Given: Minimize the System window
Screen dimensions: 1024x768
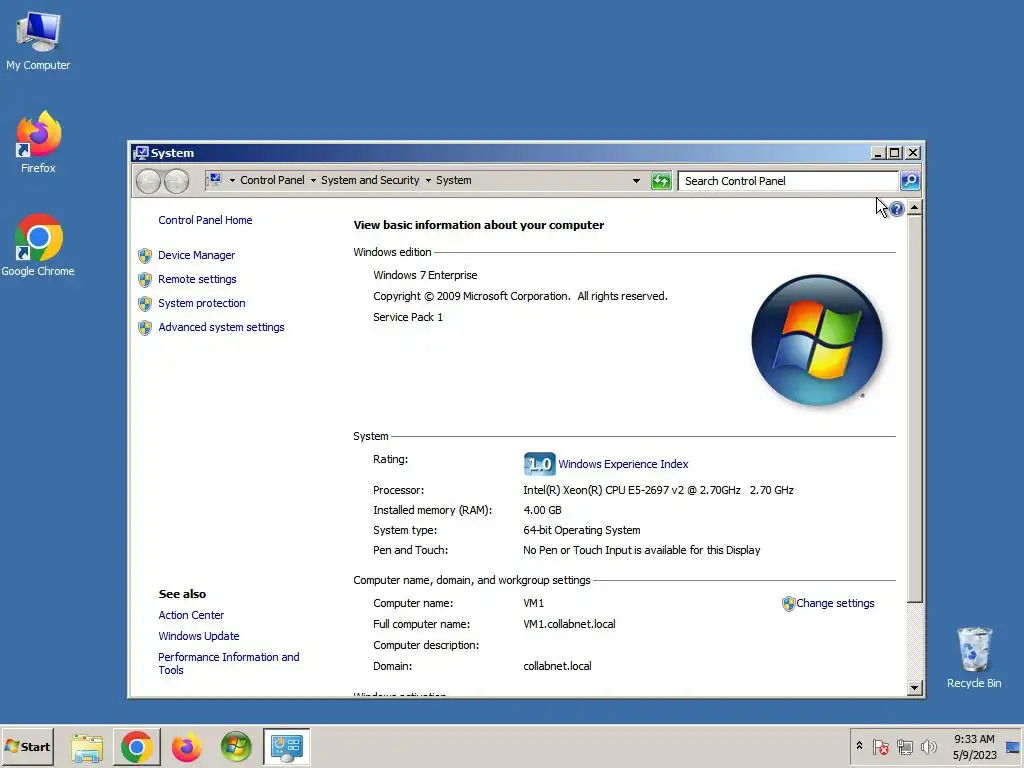Looking at the screenshot, I should [878, 153].
